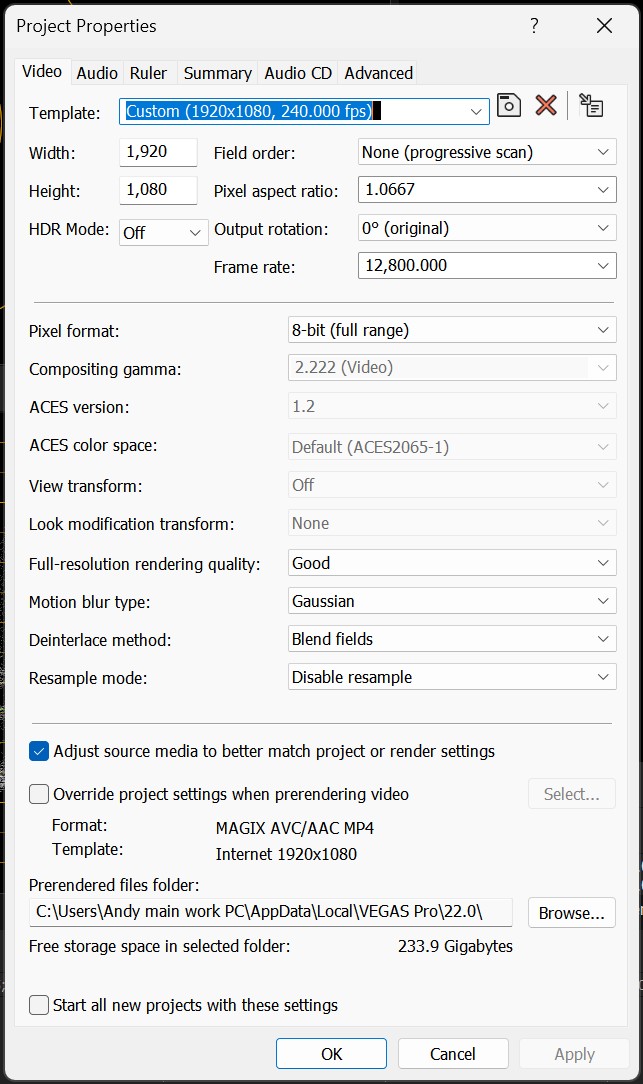Switch to the Ruler tab
The image size is (643, 1084).
point(149,73)
